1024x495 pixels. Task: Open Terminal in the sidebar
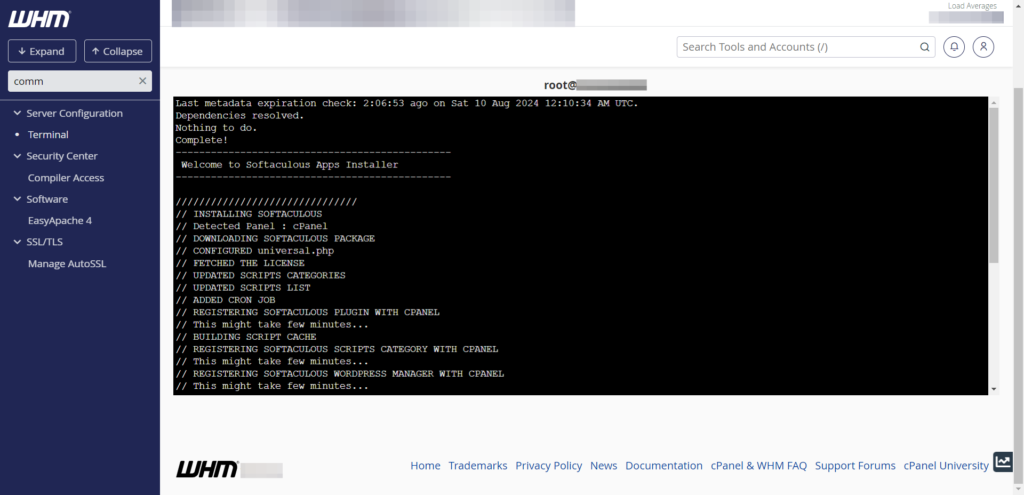tap(48, 135)
